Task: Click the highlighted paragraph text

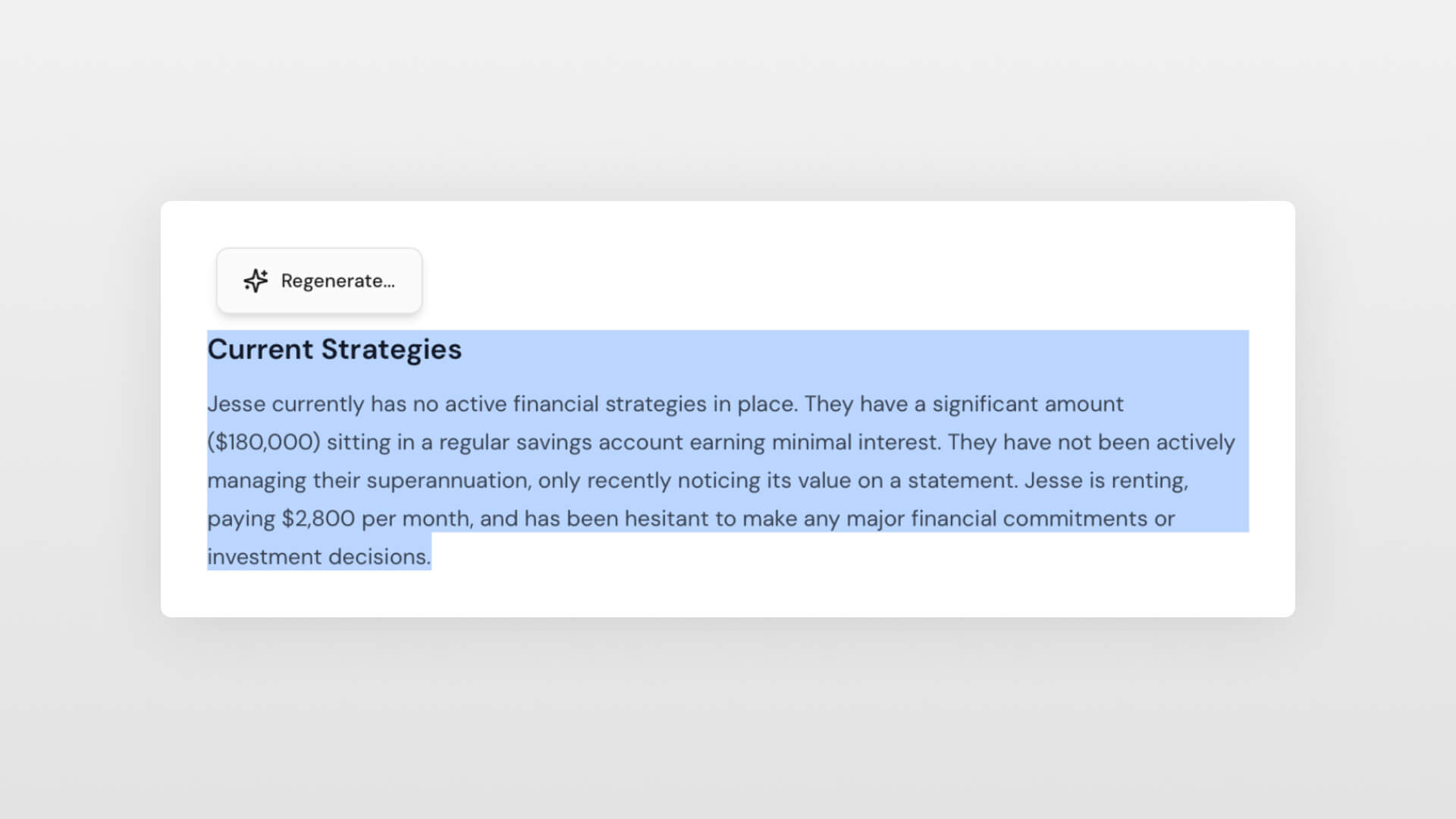Action: click(682, 480)
